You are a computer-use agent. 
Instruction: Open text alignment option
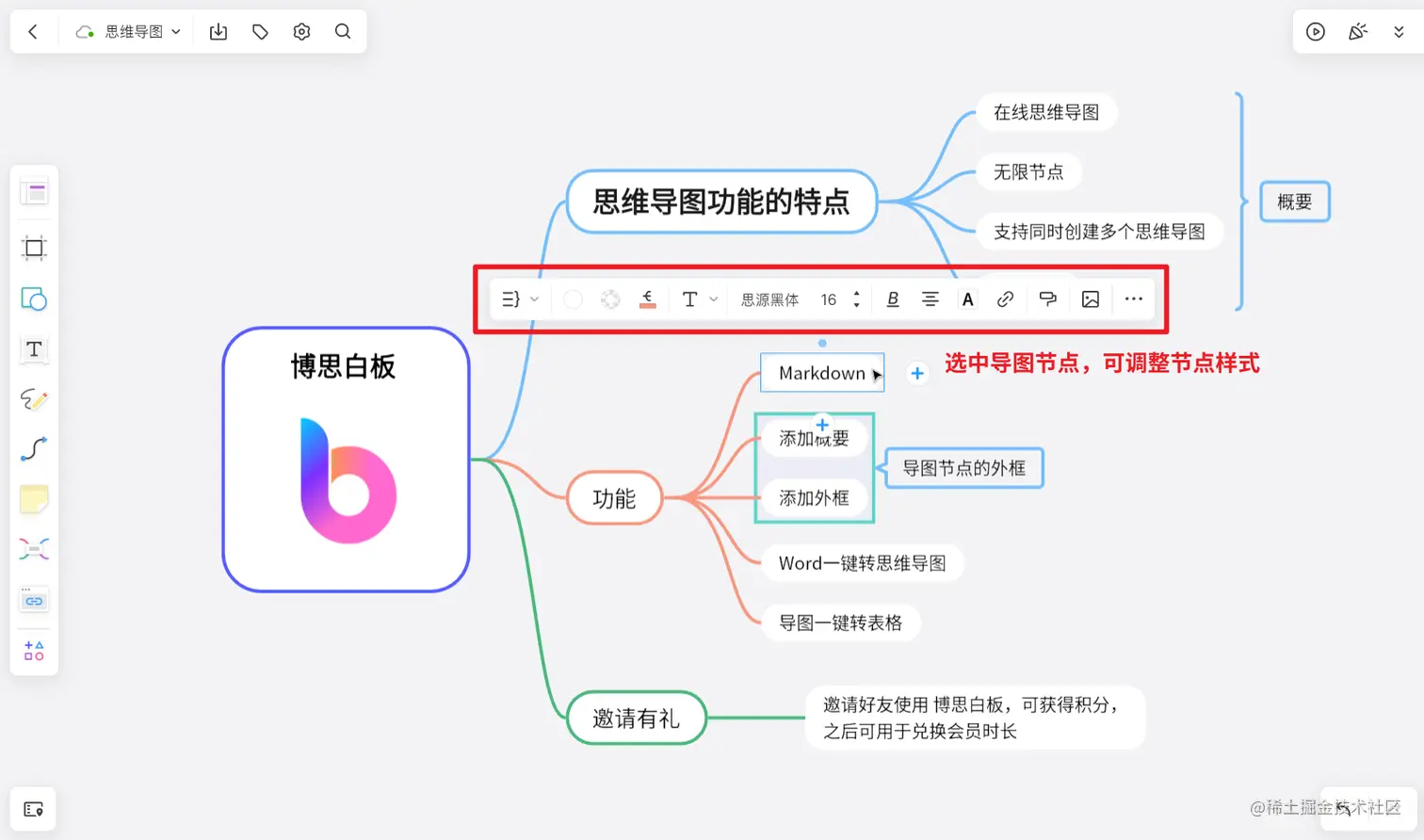[x=930, y=299]
